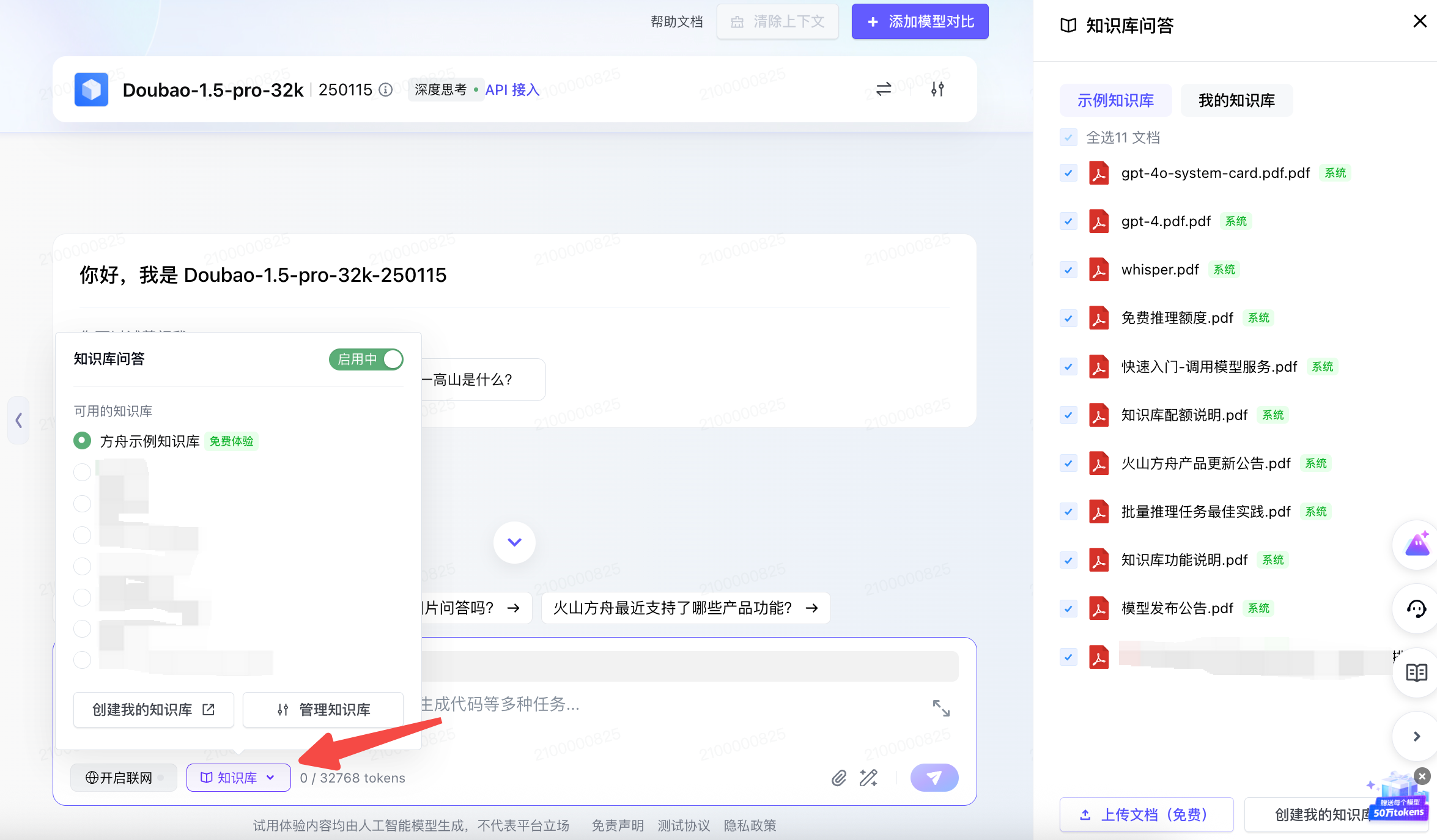1437x840 pixels.
Task: Open the API 接入 link
Action: coord(512,90)
